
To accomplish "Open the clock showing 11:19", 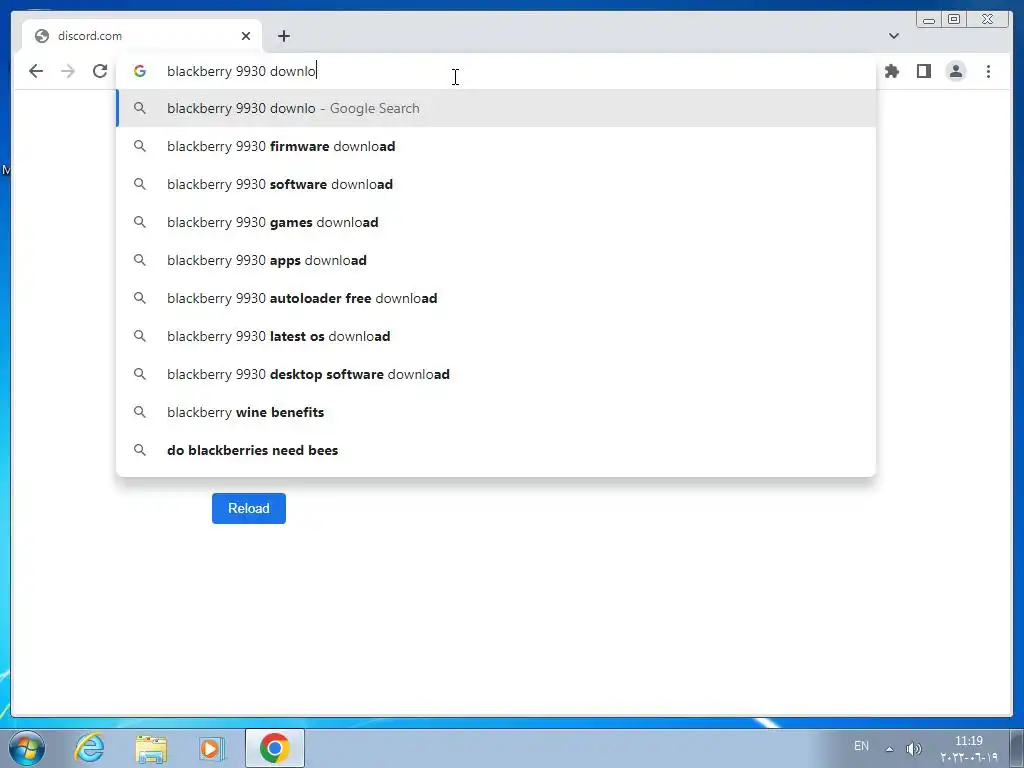I will [x=969, y=749].
